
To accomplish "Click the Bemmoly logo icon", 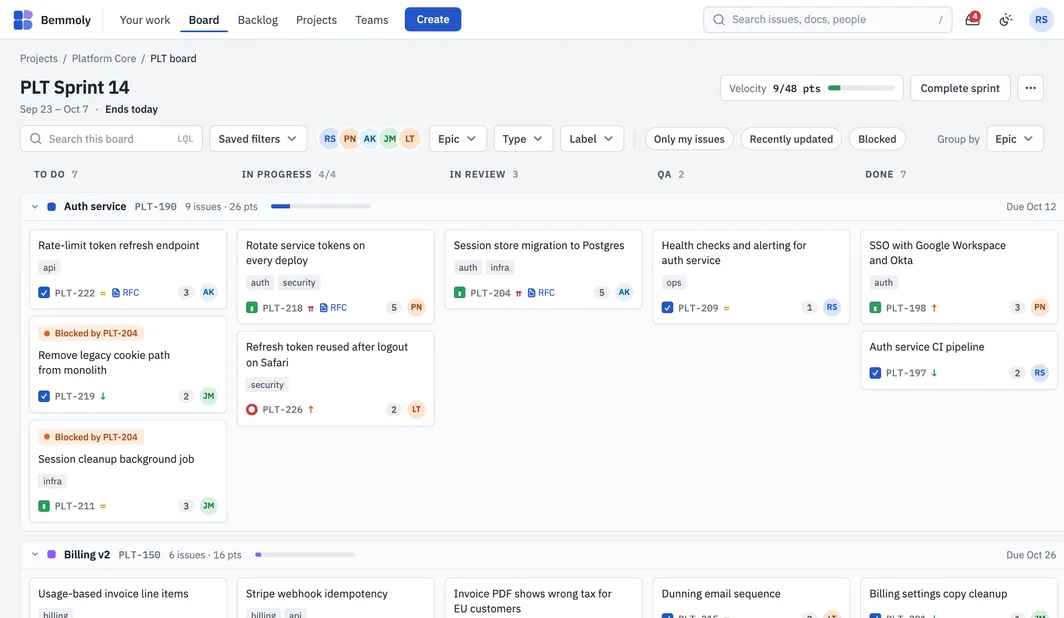I will (23, 20).
